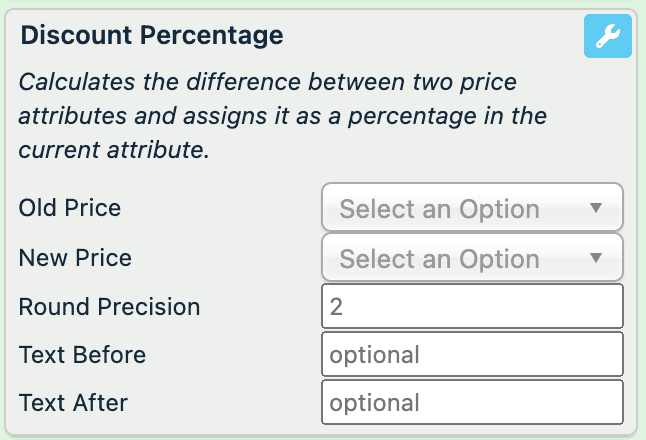Viewport: 646px width, 440px height.
Task: Click the Old Price label
Action: (70, 208)
